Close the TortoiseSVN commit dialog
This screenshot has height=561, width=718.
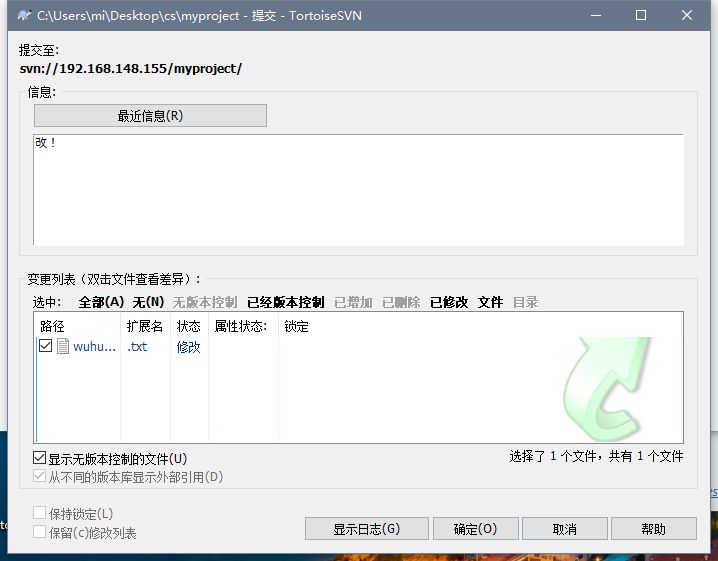tap(687, 15)
